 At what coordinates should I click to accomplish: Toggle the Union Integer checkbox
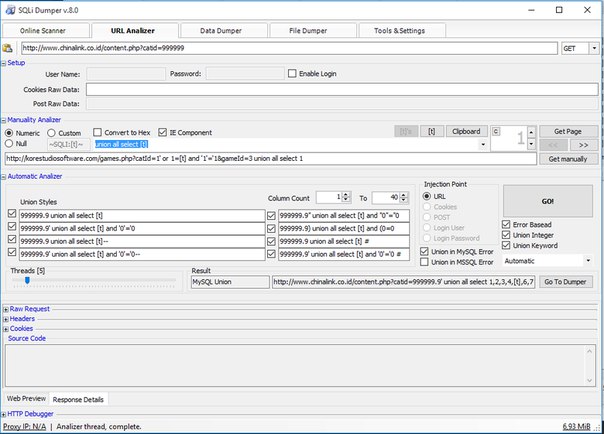click(x=506, y=235)
